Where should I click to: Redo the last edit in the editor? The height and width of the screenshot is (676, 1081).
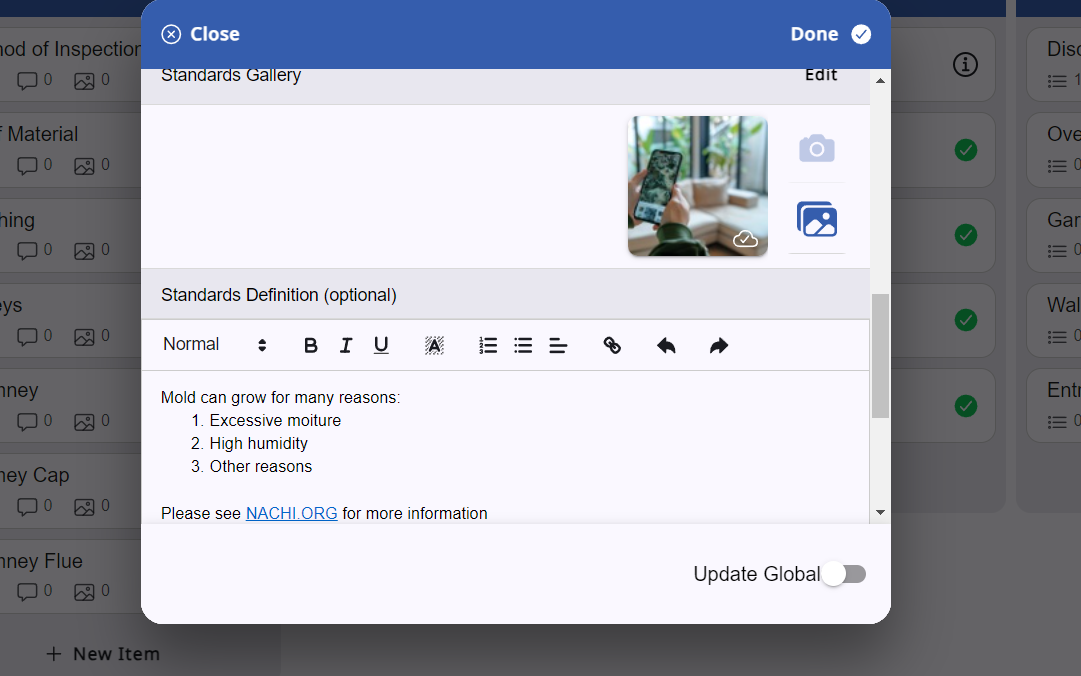click(719, 345)
